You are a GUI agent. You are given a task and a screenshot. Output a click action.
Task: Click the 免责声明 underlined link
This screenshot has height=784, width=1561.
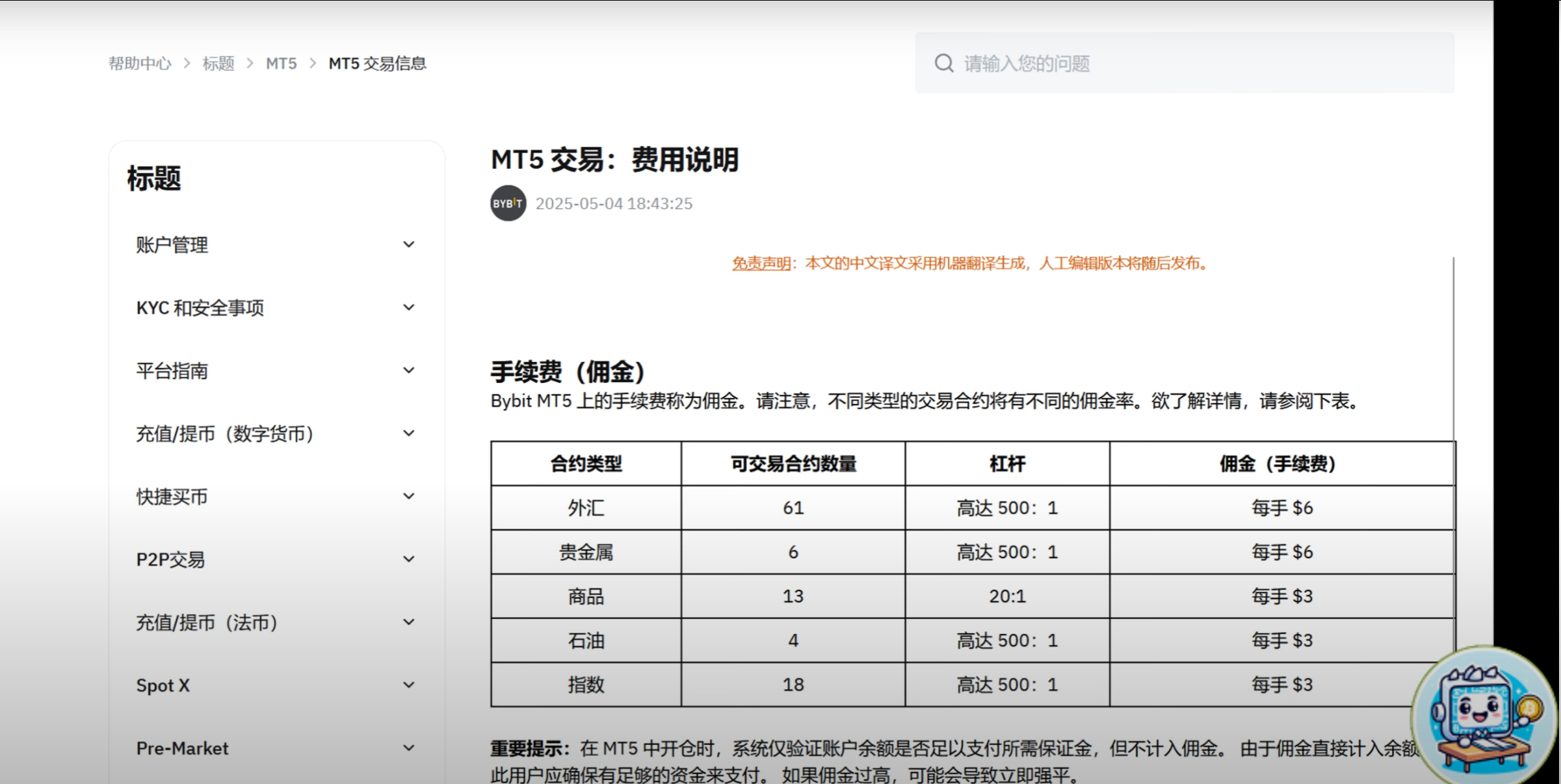click(x=761, y=263)
